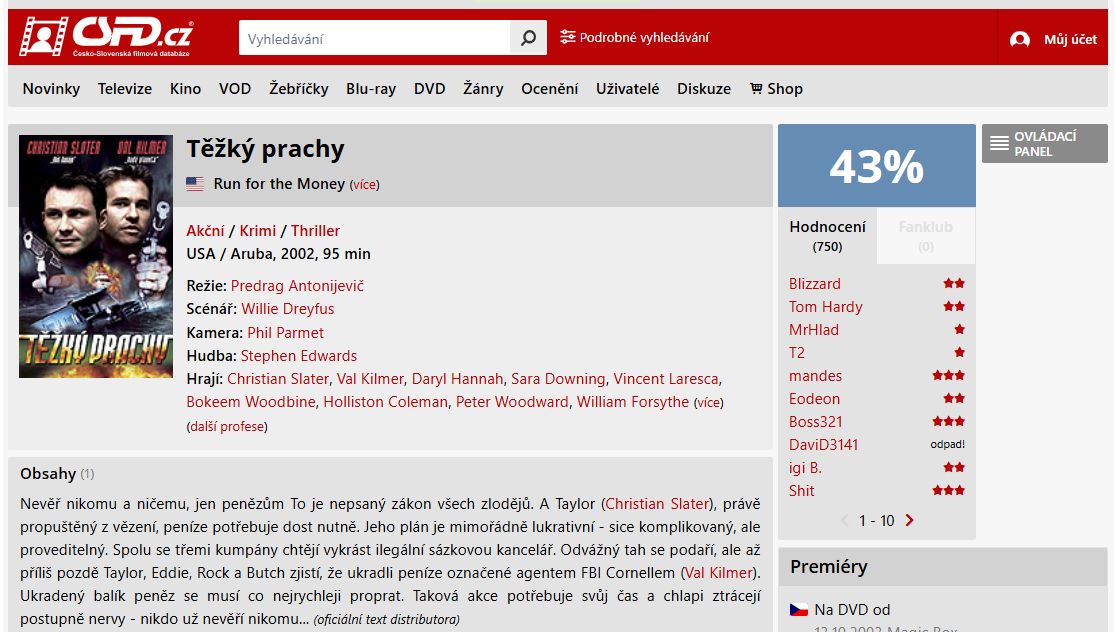Open the Ocenění awards page
The height and width of the screenshot is (632, 1116).
coord(549,88)
